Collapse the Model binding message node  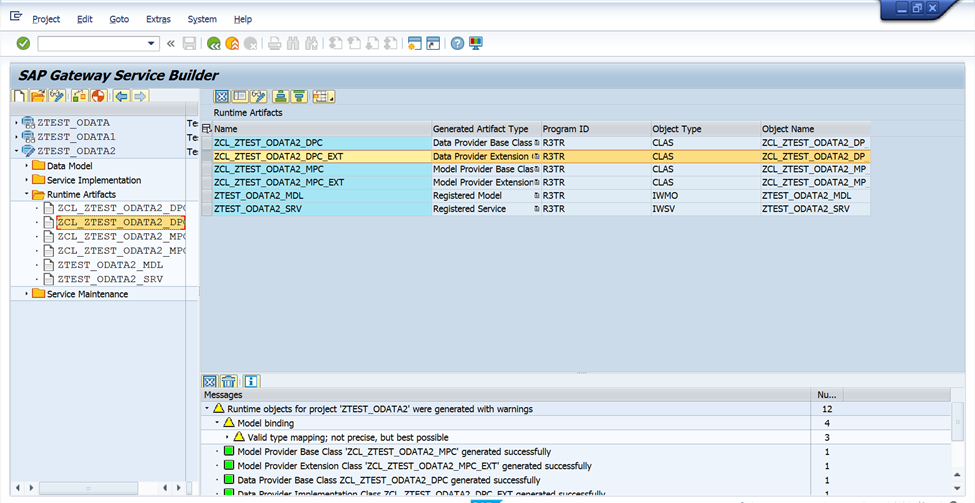tap(217, 423)
